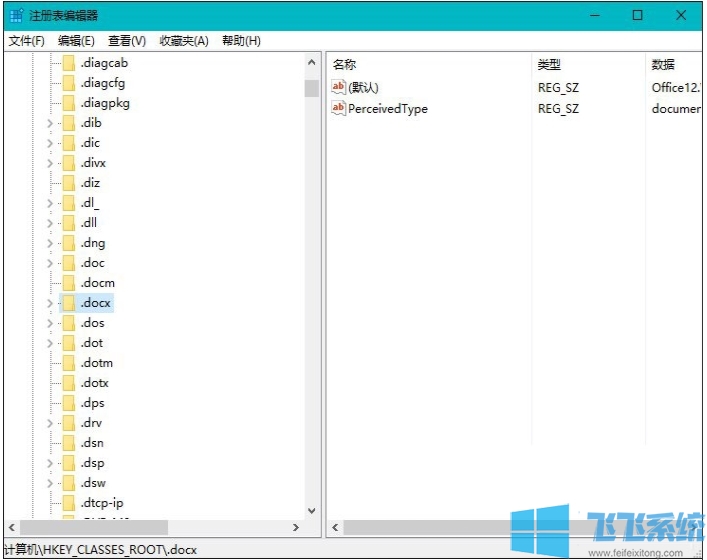The height and width of the screenshot is (560, 707).
Task: Expand the .drv tree node
Action: point(50,423)
